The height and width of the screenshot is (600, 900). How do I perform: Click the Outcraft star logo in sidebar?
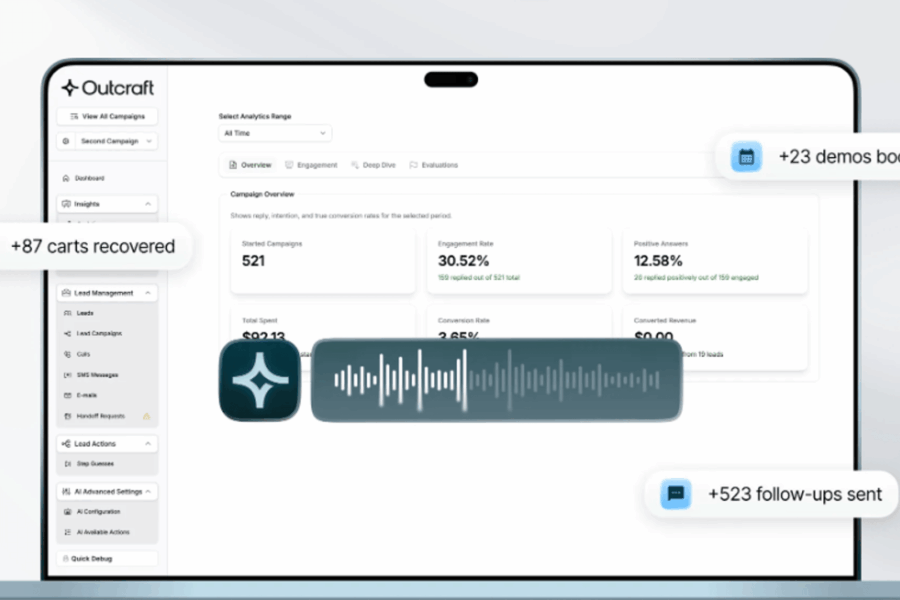(69, 88)
